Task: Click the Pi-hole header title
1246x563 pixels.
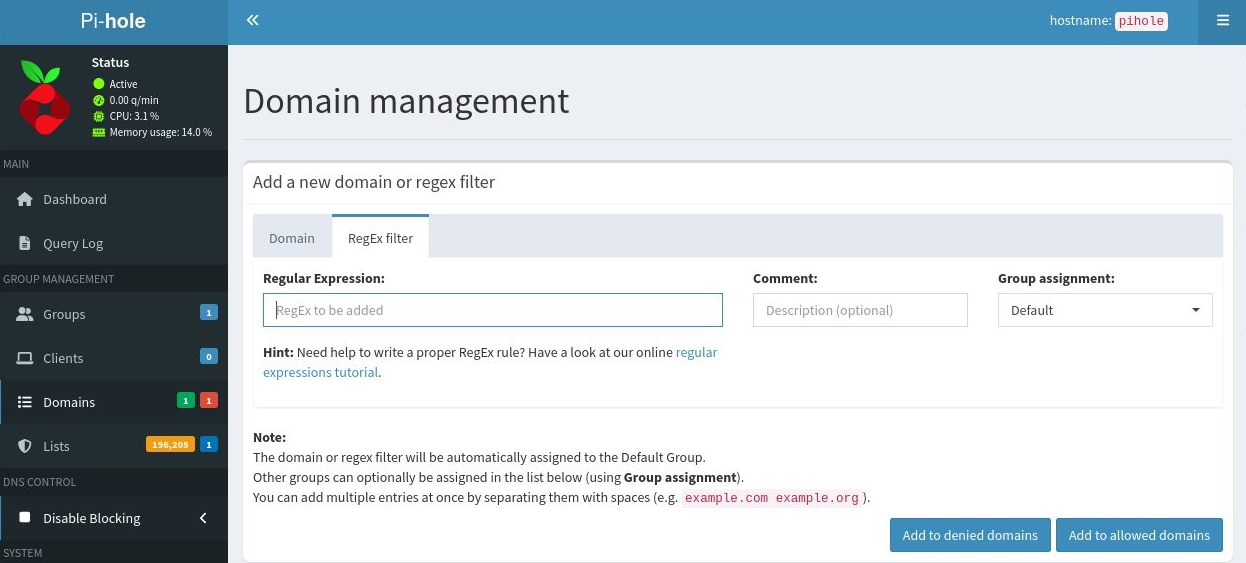Action: pos(114,20)
